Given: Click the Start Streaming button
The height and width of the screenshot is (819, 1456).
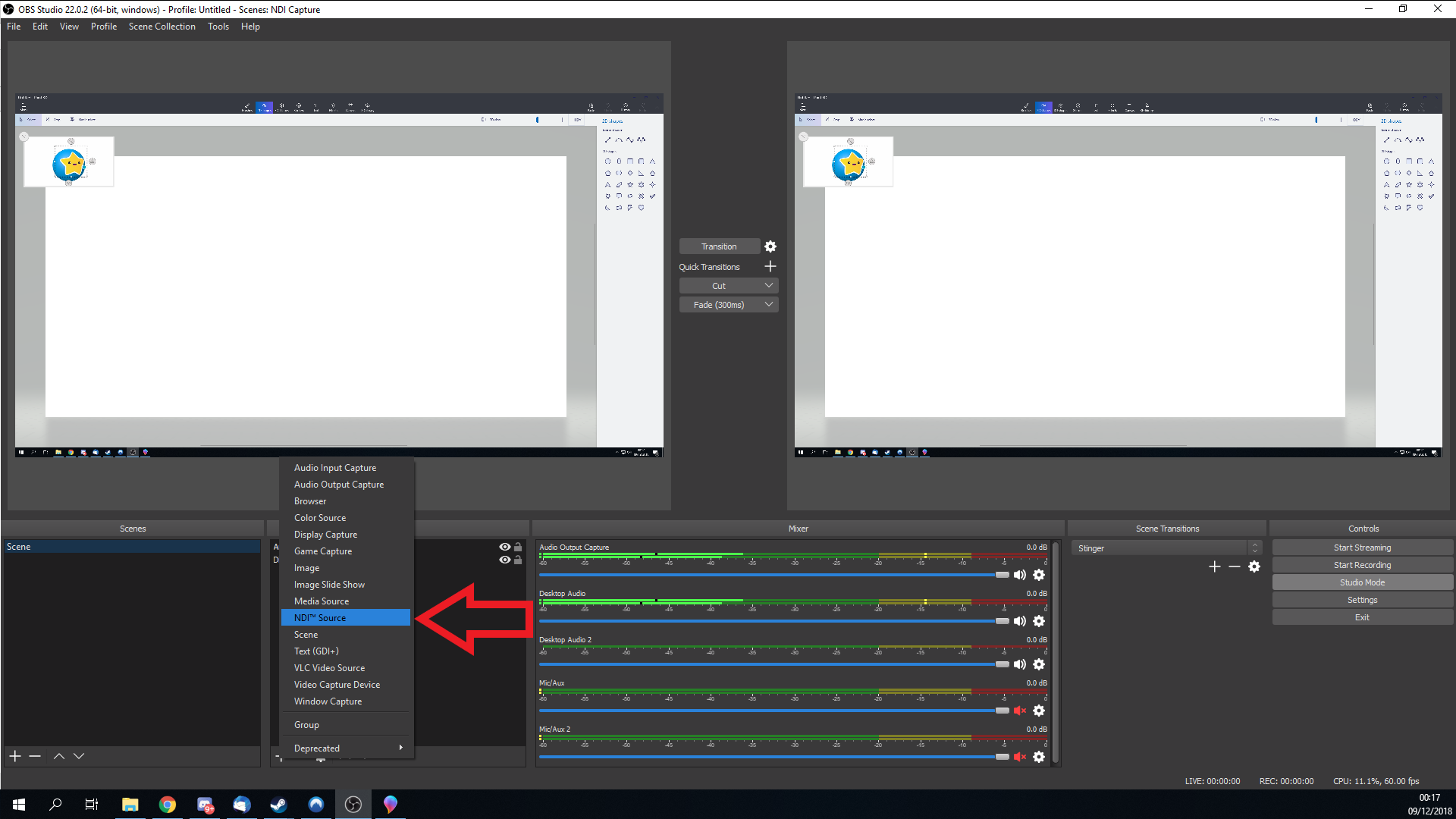Looking at the screenshot, I should click(1363, 547).
